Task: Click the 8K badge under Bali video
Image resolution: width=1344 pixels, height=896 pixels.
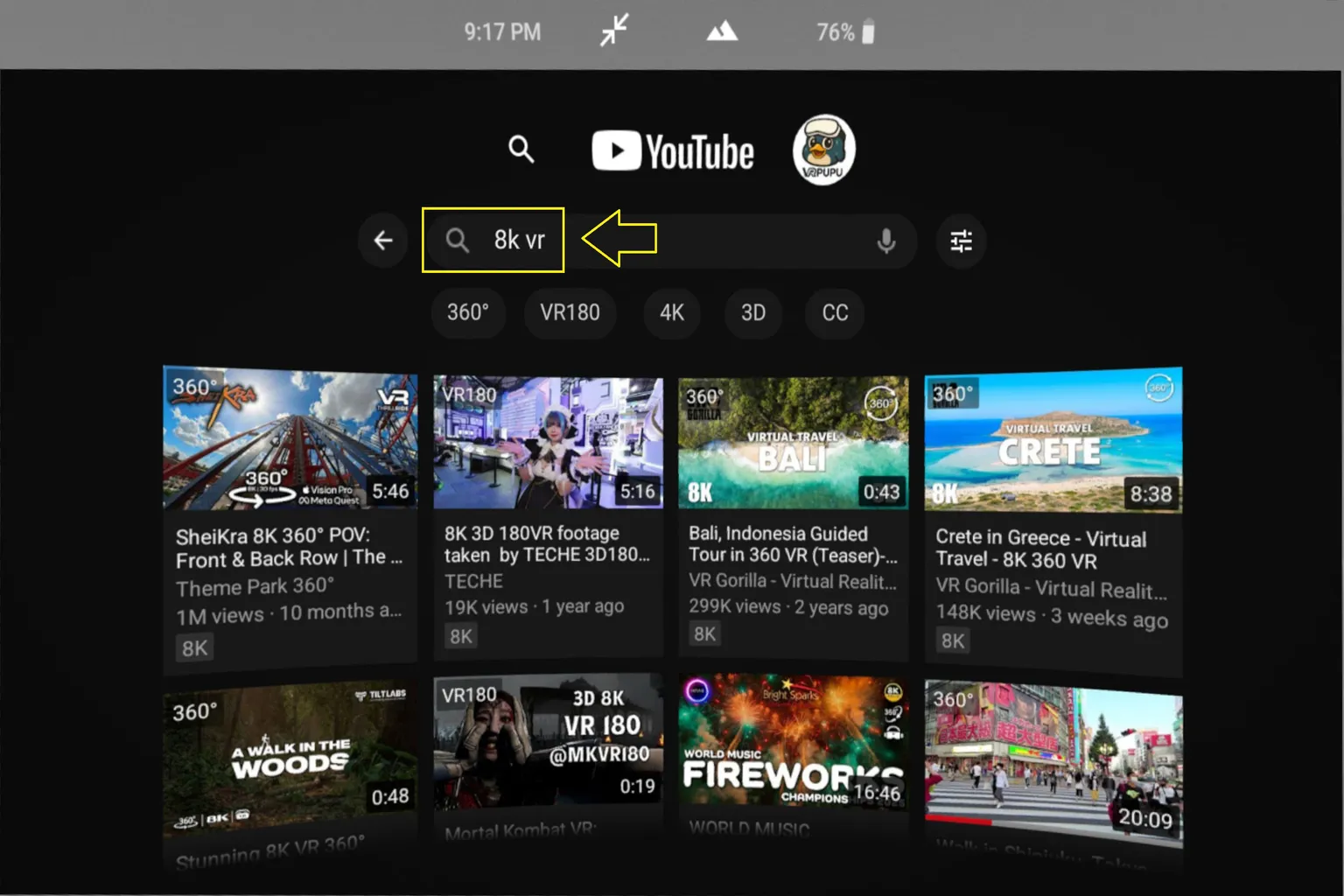Action: 704,633
